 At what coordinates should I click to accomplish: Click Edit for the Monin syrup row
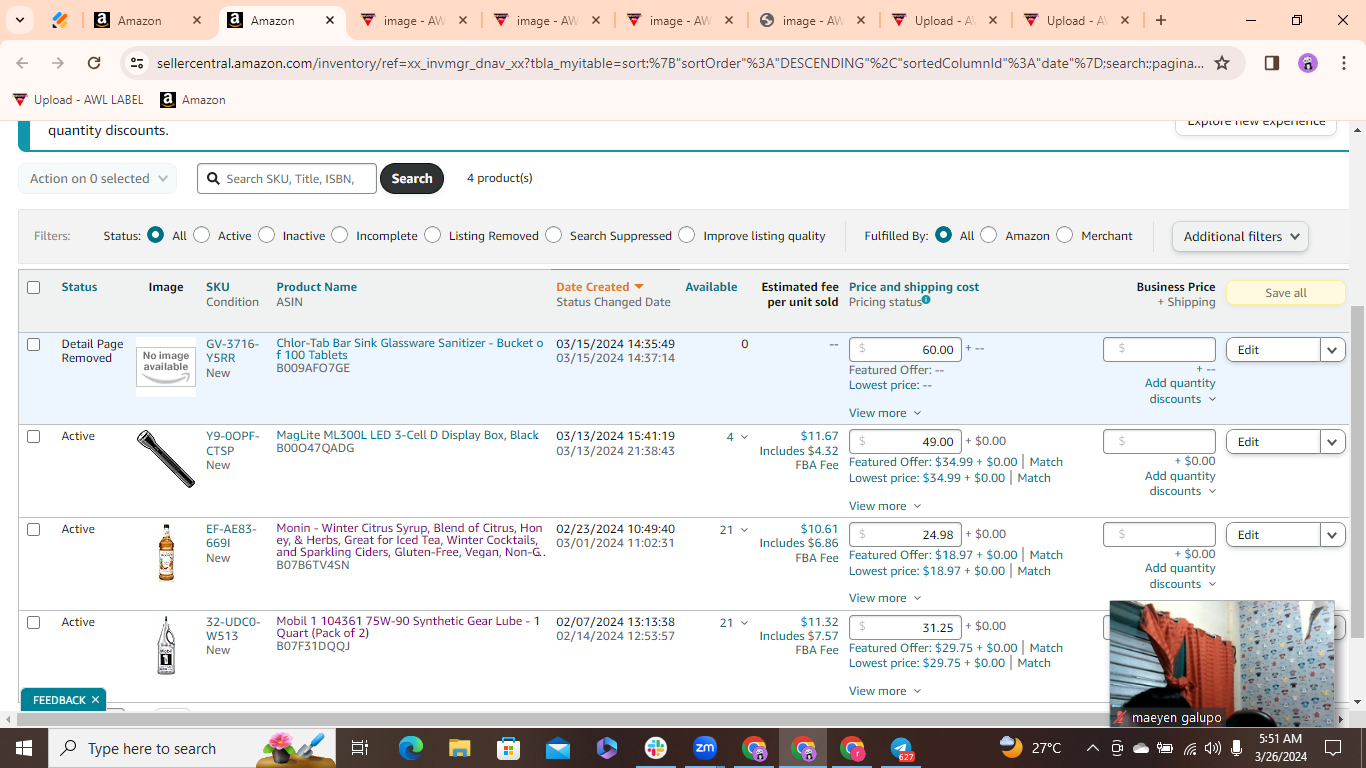(x=1273, y=535)
